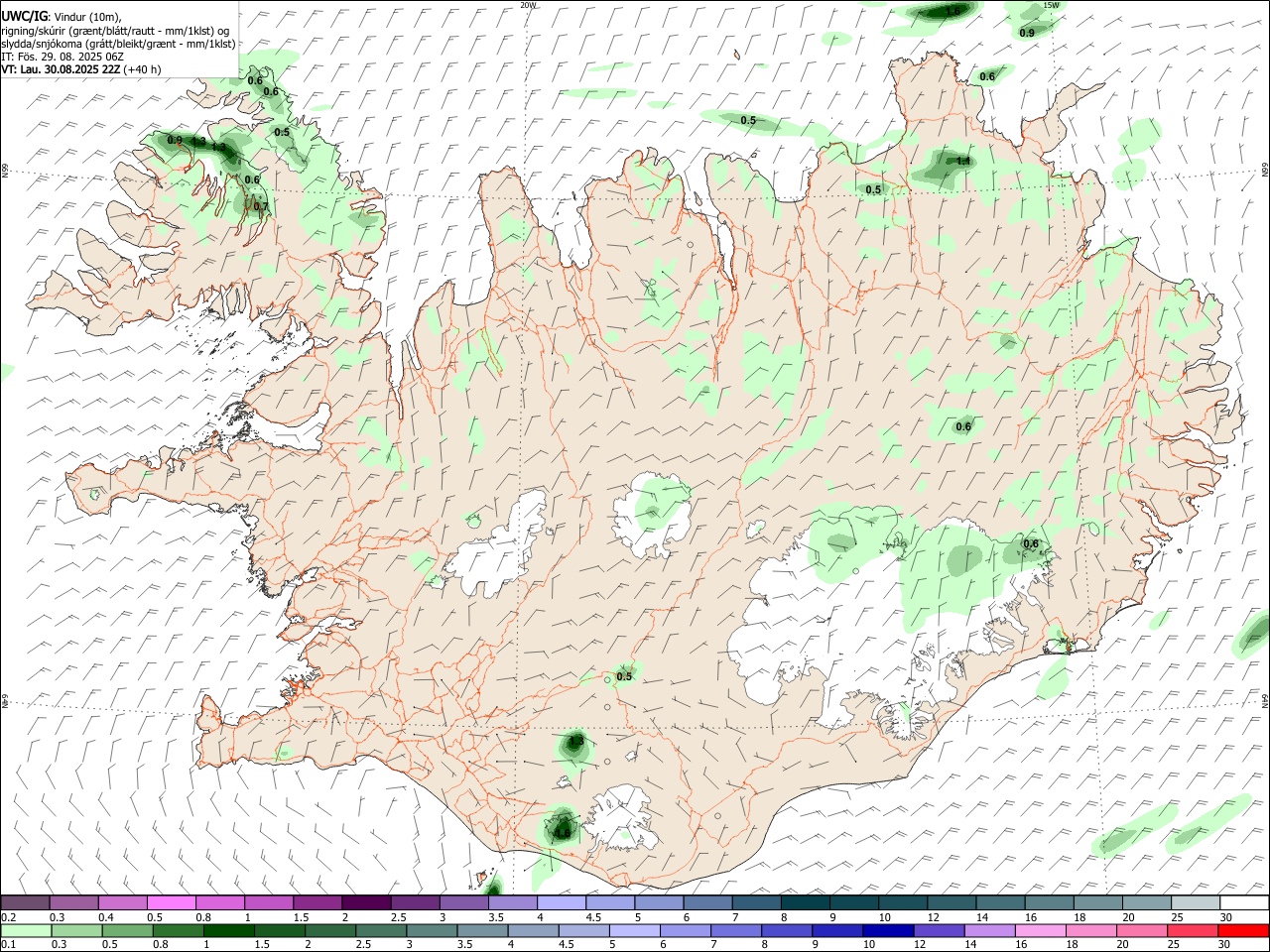Click upper snow-scale swatch between 1 and 1.5
This screenshot has width=1270, height=952.
(269, 902)
